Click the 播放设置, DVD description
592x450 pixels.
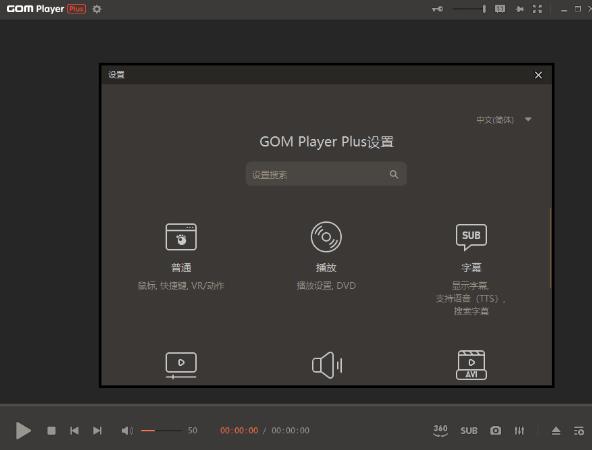point(326,285)
